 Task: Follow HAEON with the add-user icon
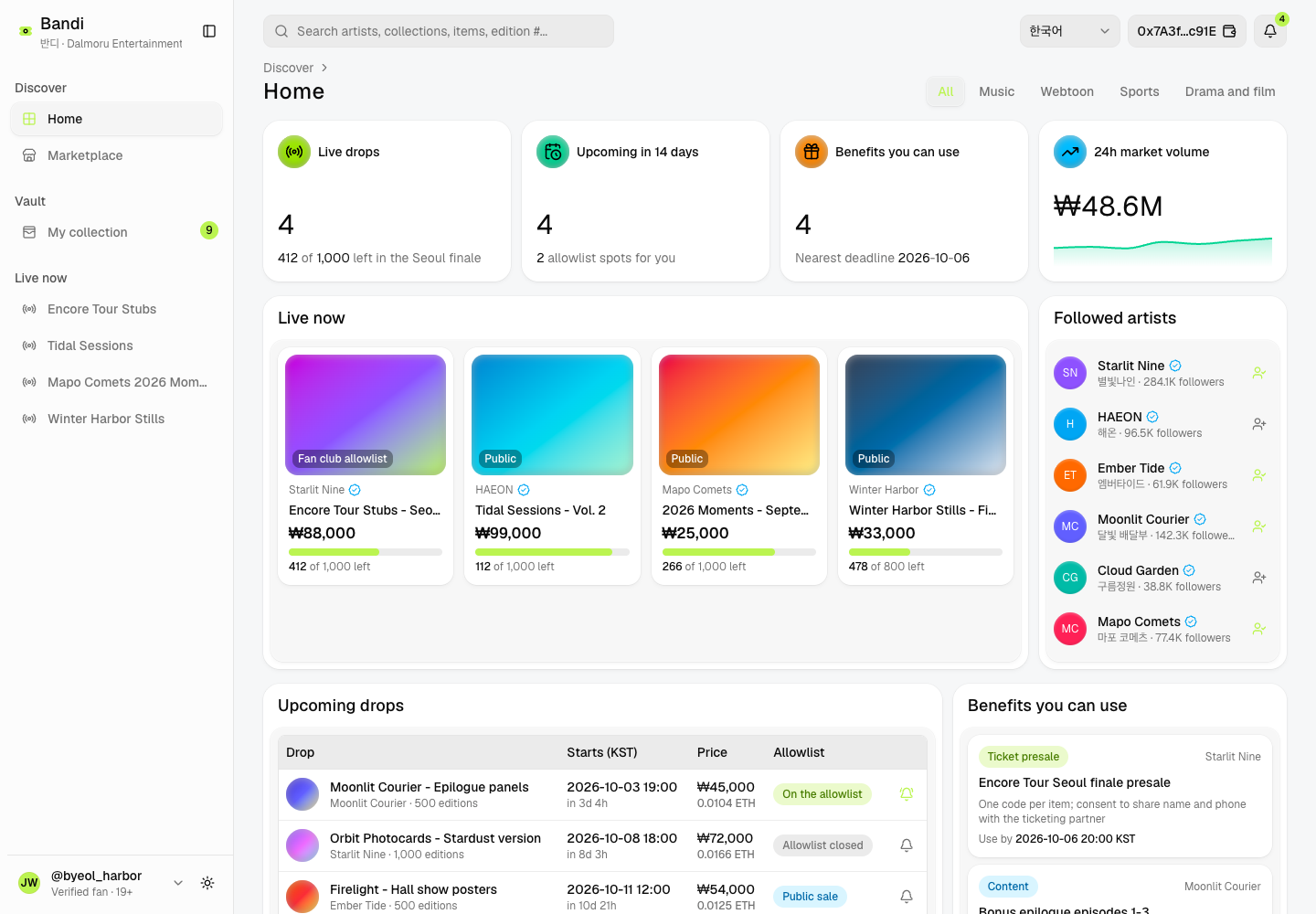[1259, 424]
